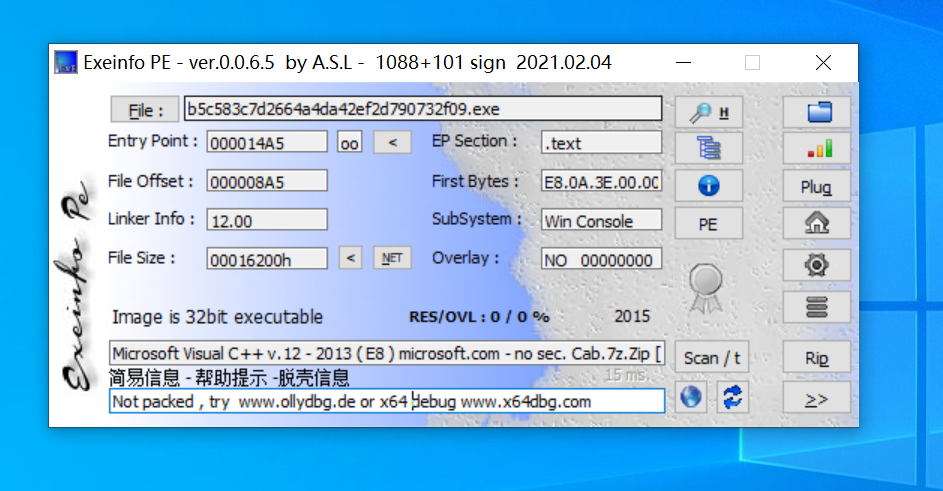Click the home icon button
943x491 pixels.
817,223
